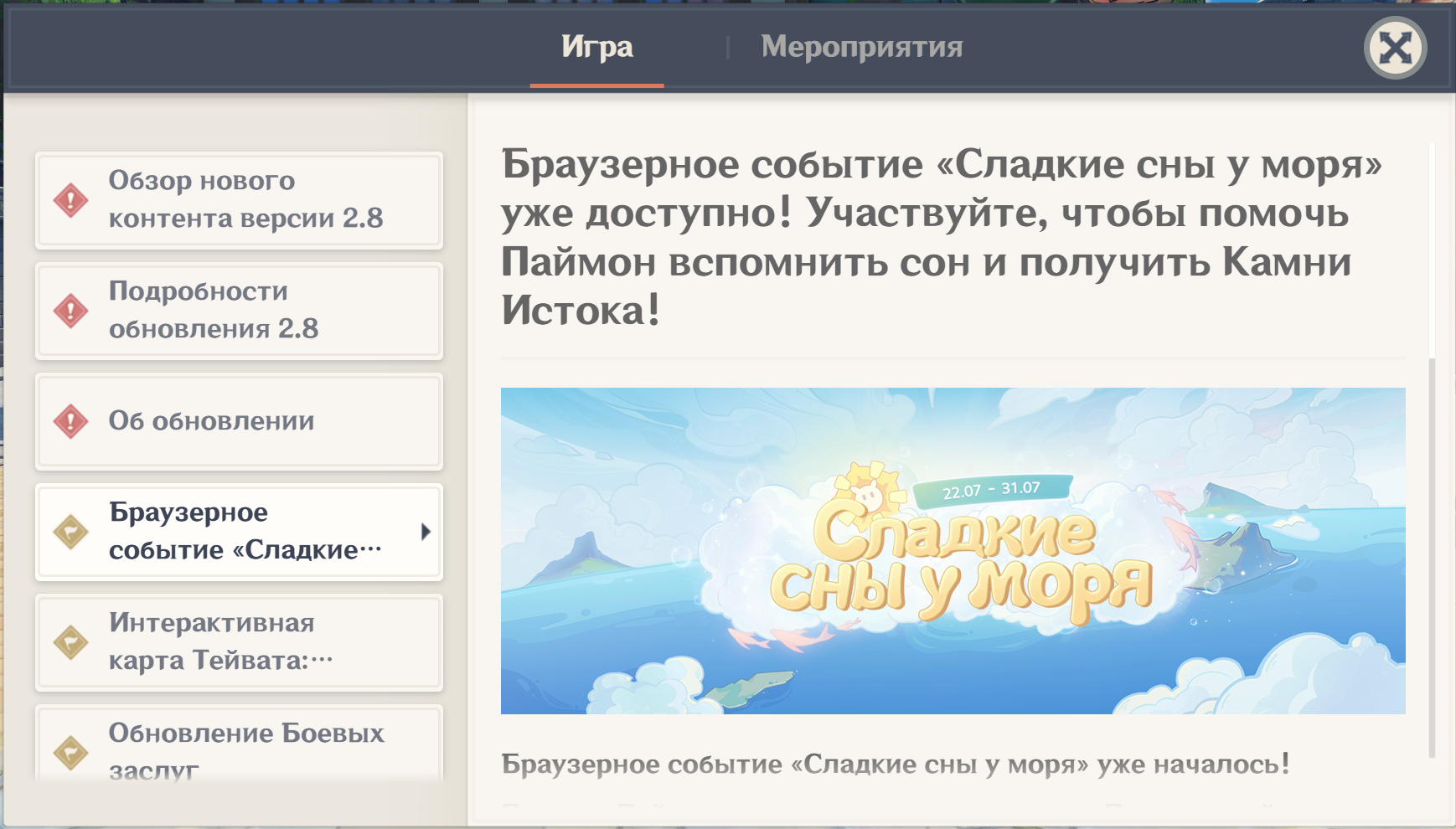This screenshot has width=1456, height=829.
Task: Open Интерактивная карта Тейвата notice
Action: click(x=239, y=642)
